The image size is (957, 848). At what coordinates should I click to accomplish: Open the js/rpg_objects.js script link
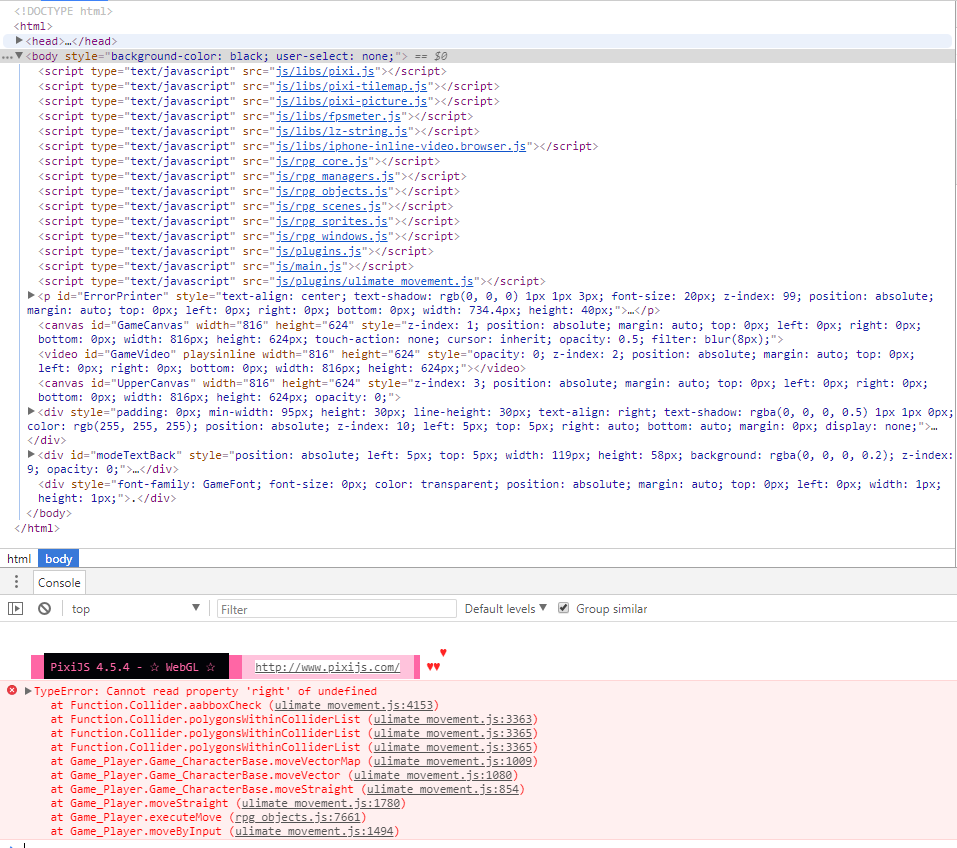pyautogui.click(x=331, y=191)
